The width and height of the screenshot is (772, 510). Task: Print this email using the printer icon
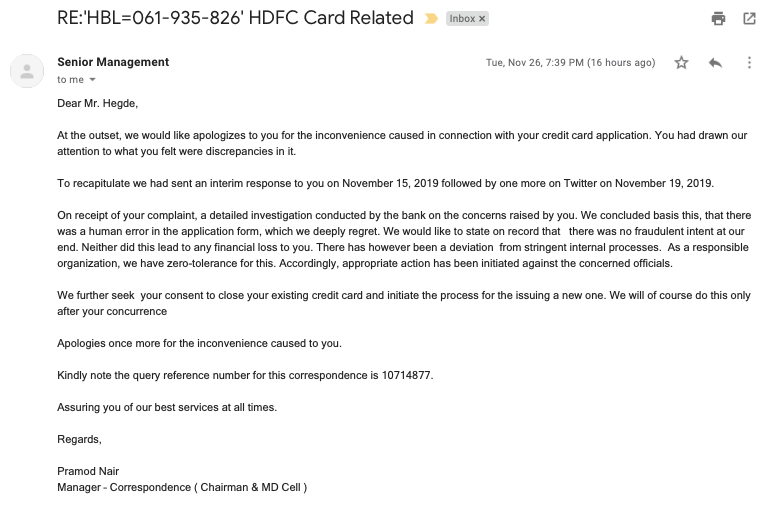tap(718, 18)
